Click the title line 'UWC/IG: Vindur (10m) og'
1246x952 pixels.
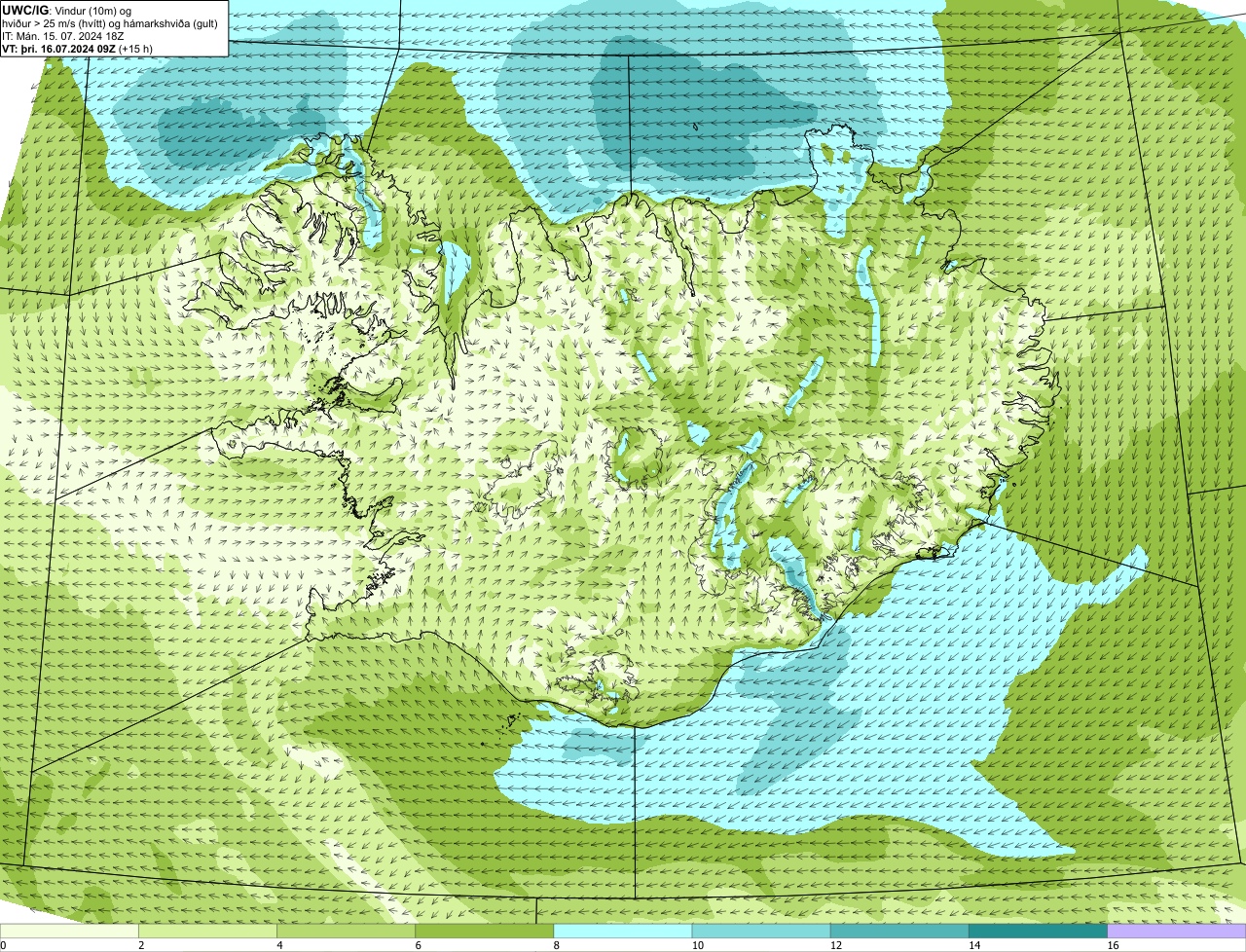click(67, 10)
